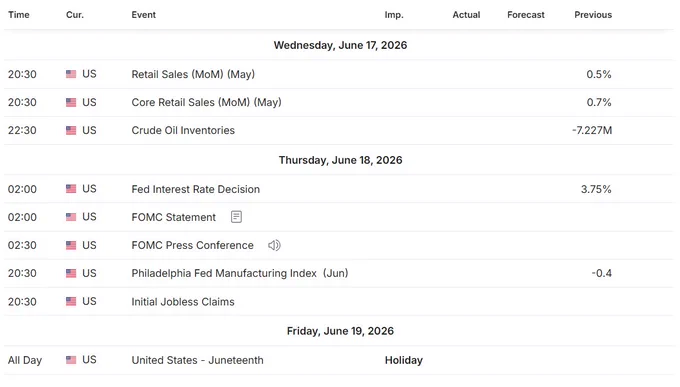Click previous value 0.7% for Core Retail Sales
Screen dimensions: 680x387
pos(599,102)
